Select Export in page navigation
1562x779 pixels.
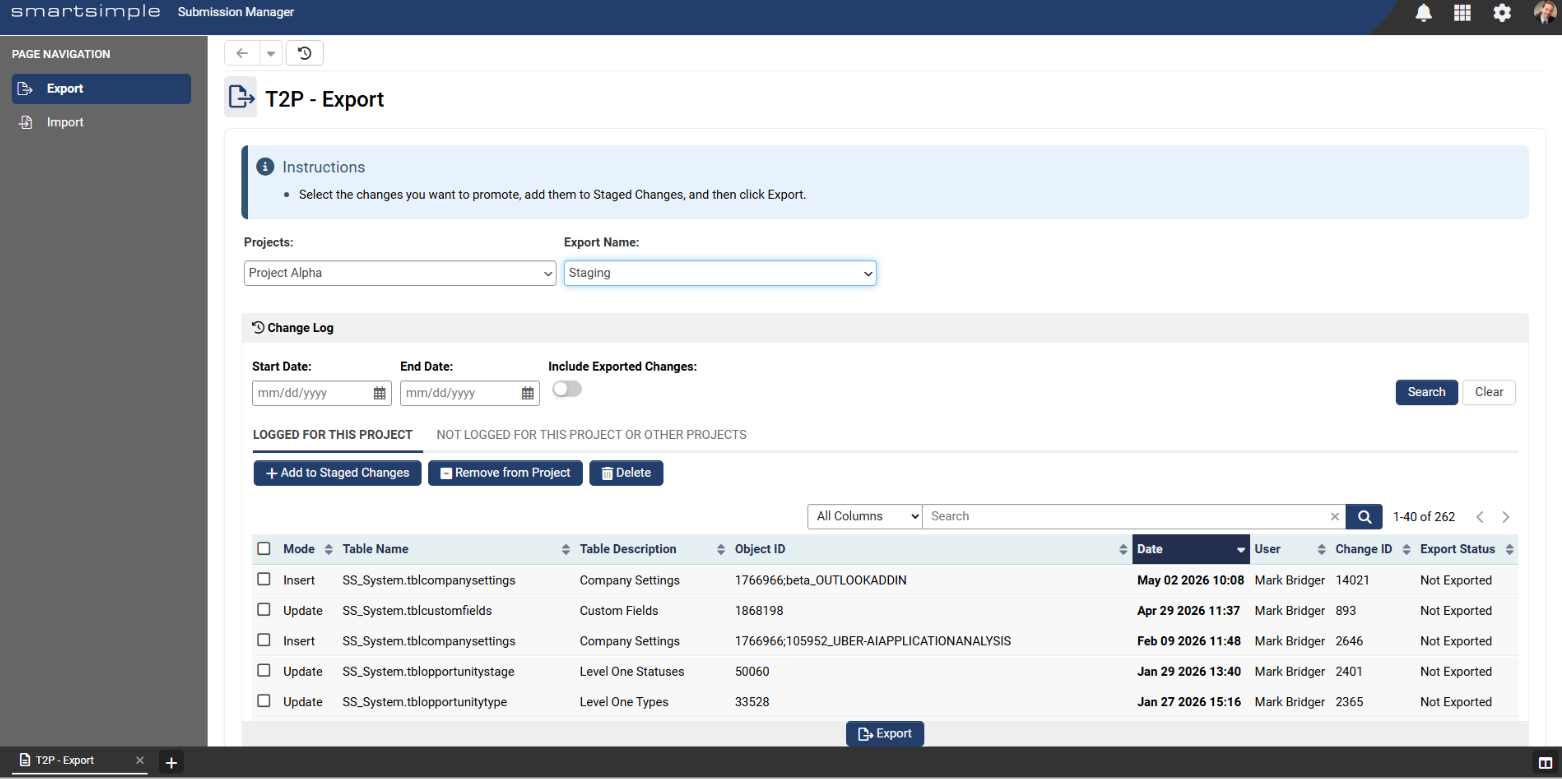(101, 89)
